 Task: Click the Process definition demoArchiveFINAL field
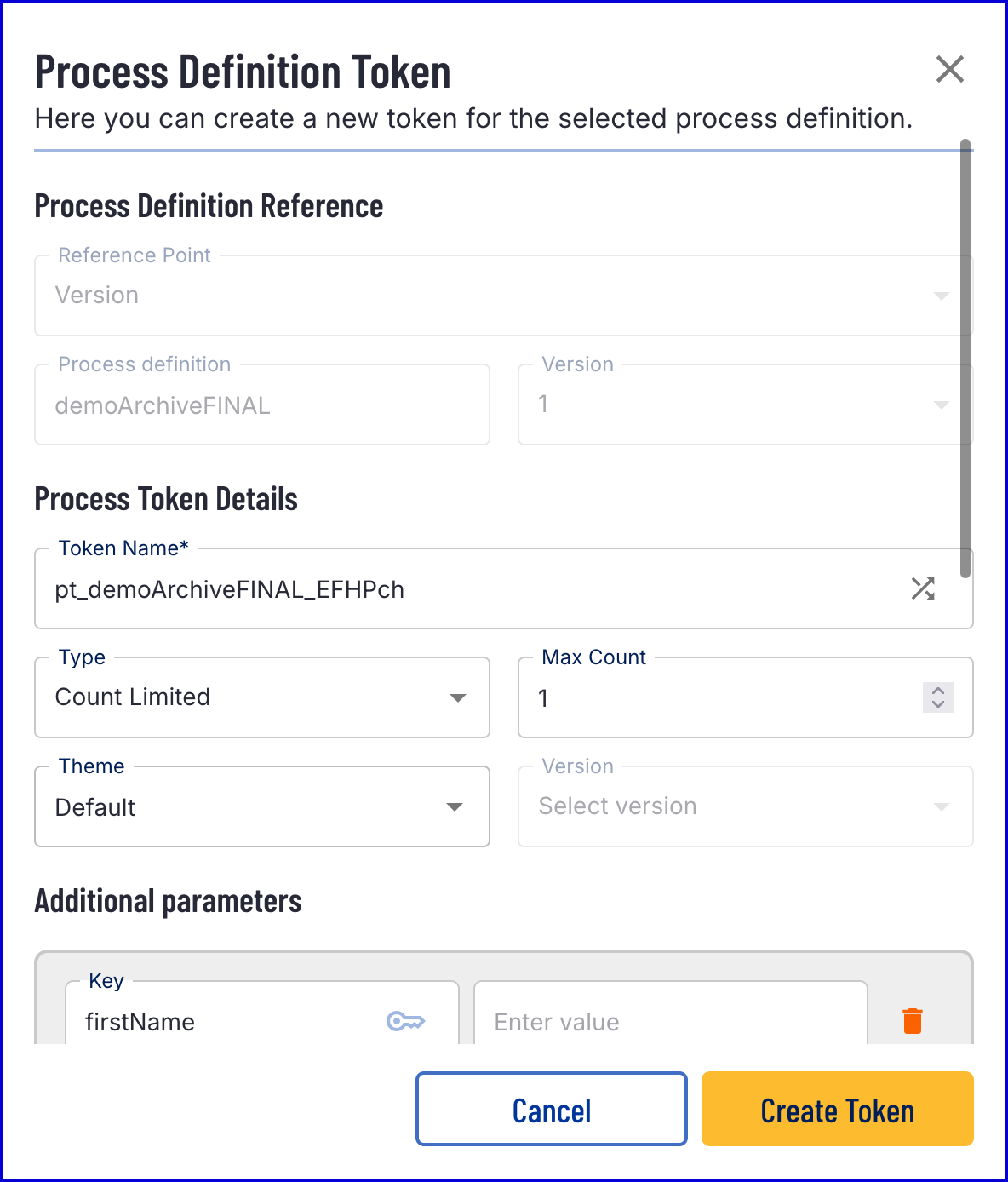click(262, 405)
